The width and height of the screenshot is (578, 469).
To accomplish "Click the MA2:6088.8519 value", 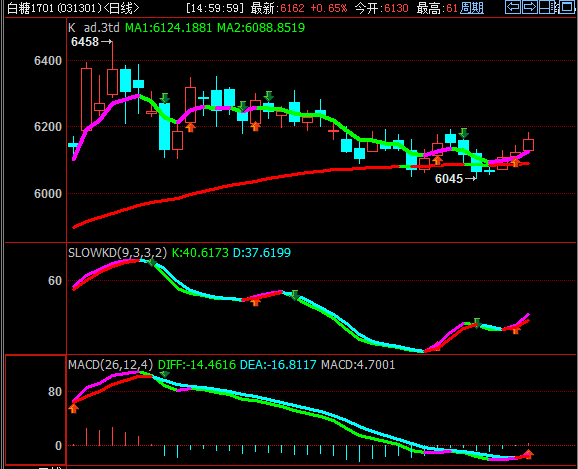I will pos(261,28).
